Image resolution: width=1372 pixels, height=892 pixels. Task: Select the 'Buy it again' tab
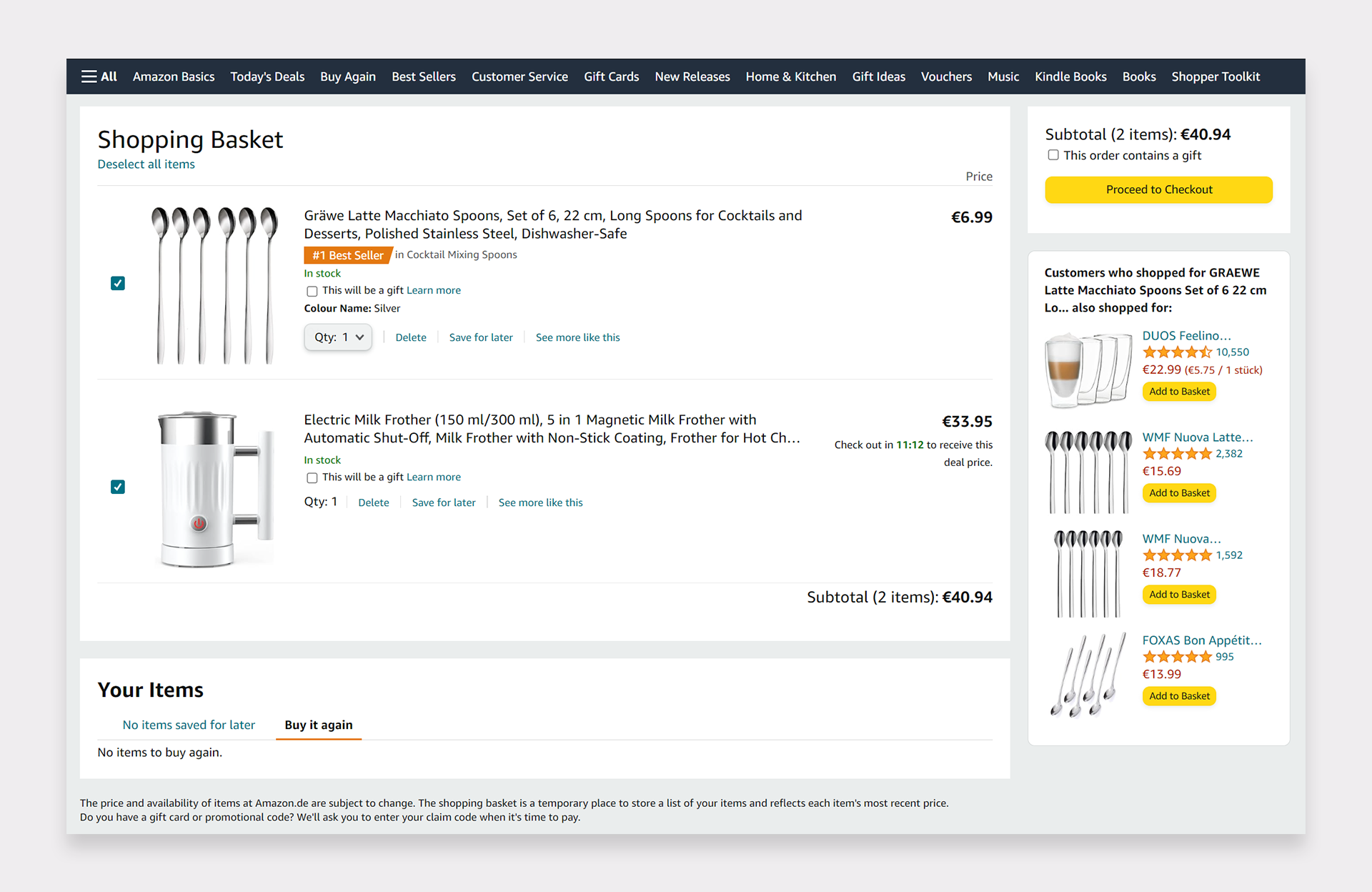[319, 725]
